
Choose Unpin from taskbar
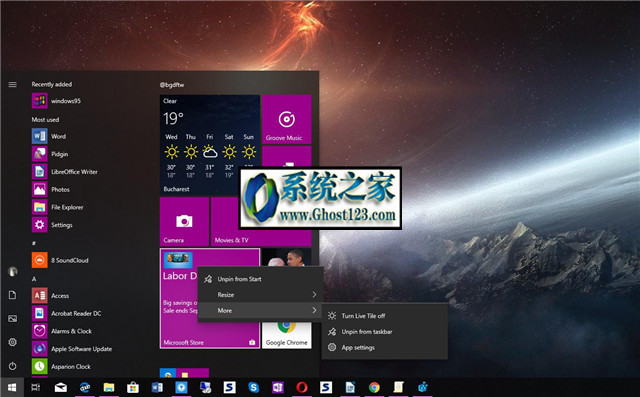point(384,332)
